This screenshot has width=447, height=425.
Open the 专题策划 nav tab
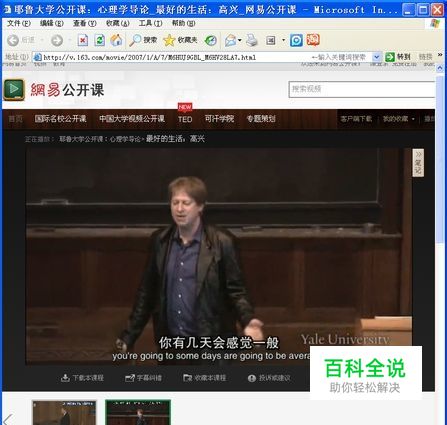261,119
